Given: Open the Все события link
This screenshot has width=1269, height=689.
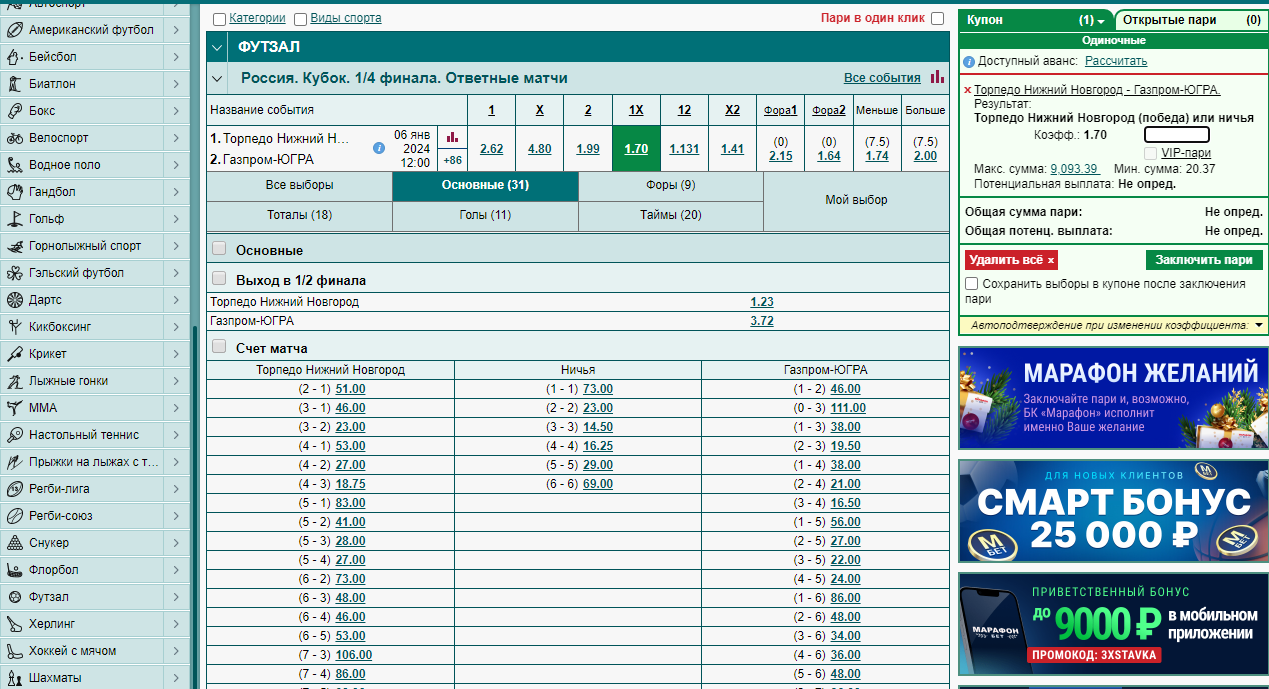Looking at the screenshot, I should (x=882, y=77).
